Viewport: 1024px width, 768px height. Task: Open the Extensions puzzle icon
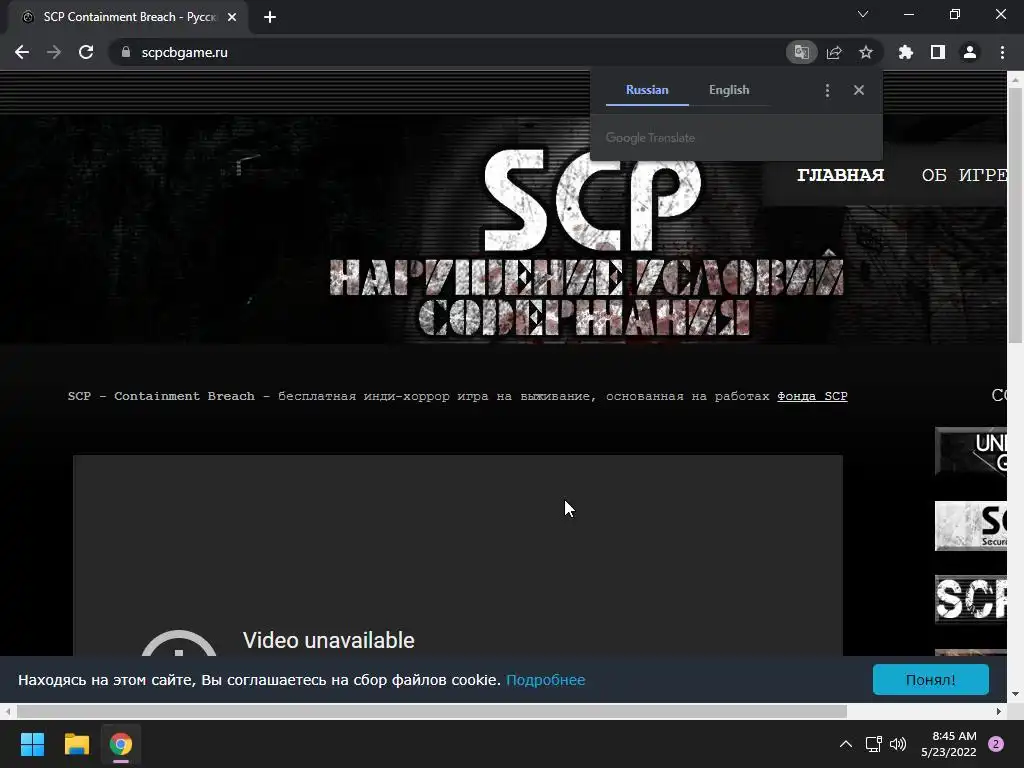906,52
